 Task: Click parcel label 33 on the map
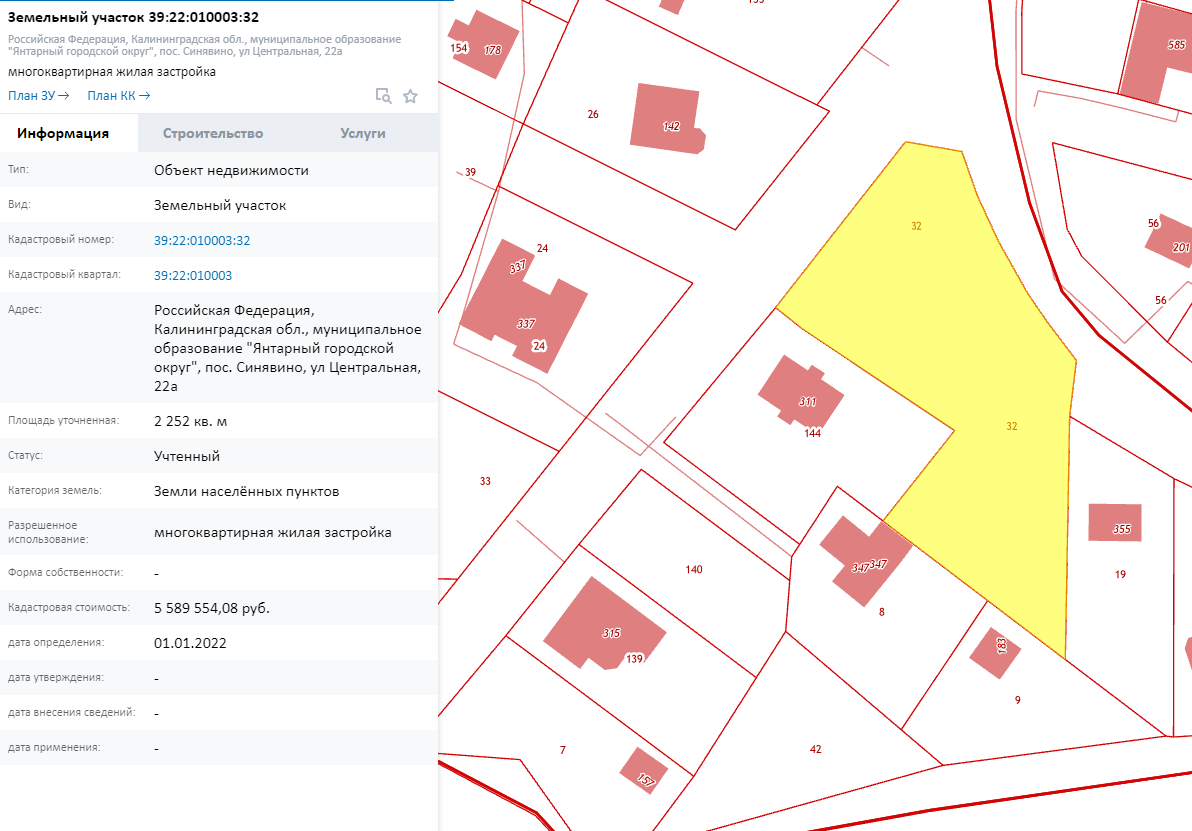[485, 481]
